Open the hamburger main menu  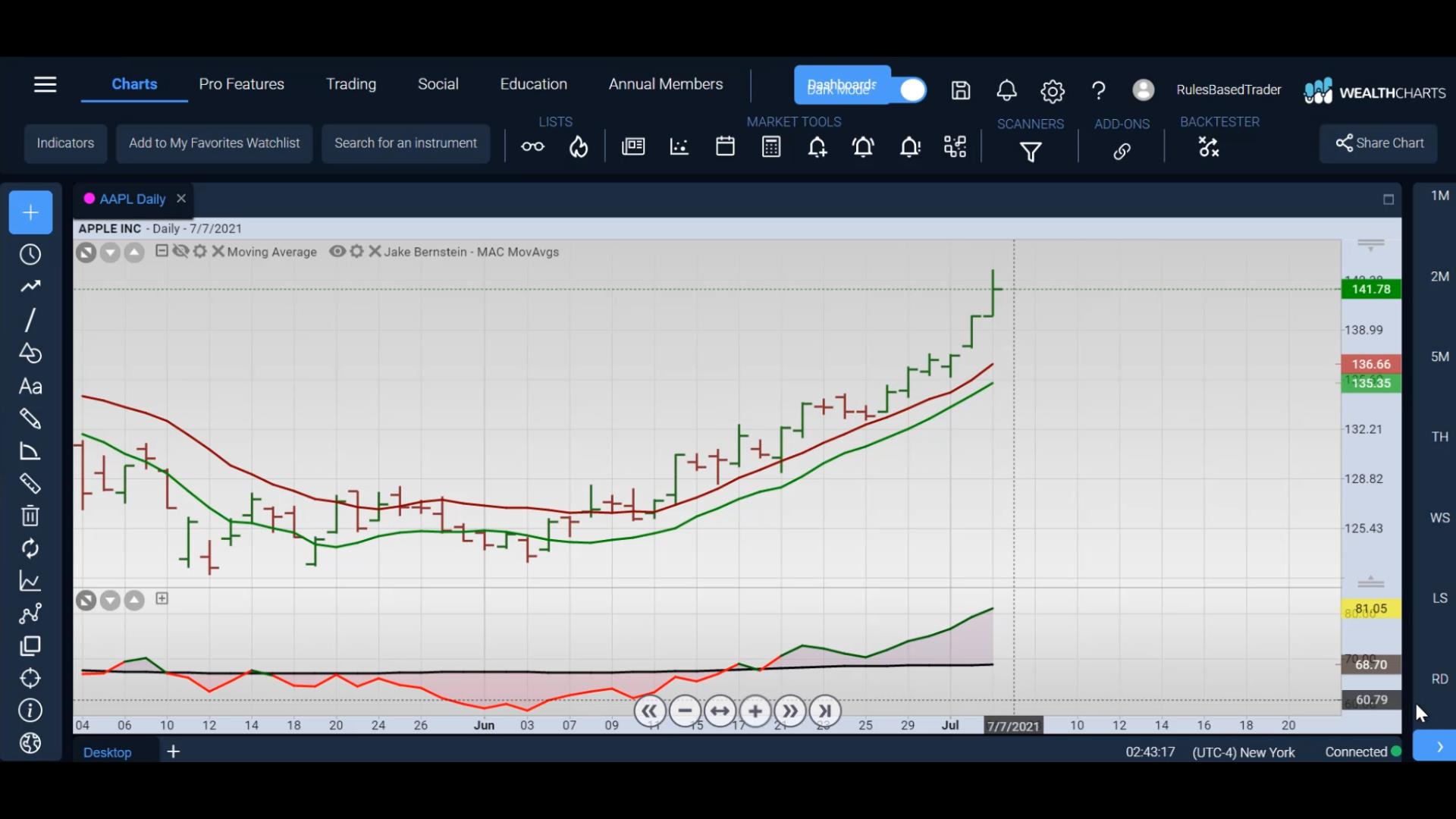pyautogui.click(x=45, y=84)
